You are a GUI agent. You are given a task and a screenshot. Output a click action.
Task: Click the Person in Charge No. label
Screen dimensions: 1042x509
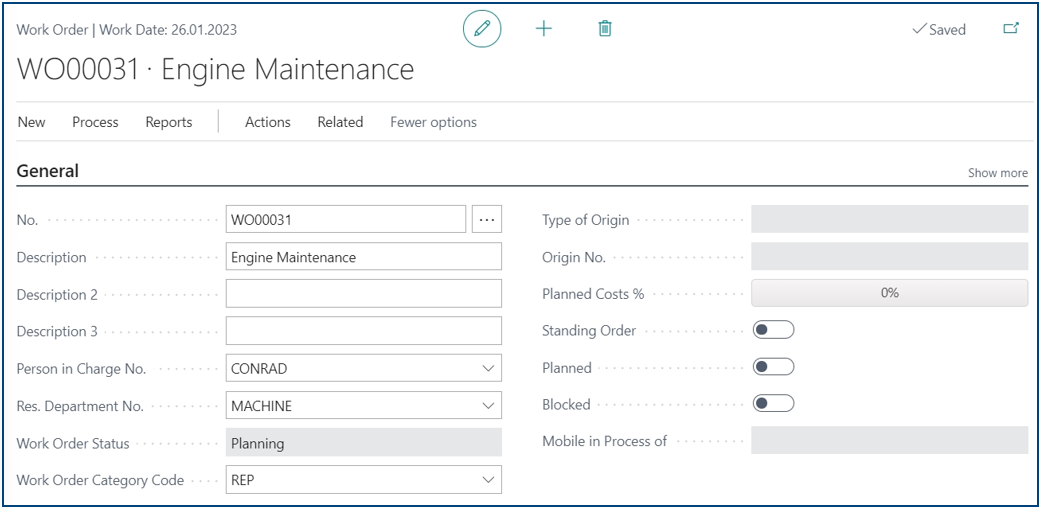81,369
